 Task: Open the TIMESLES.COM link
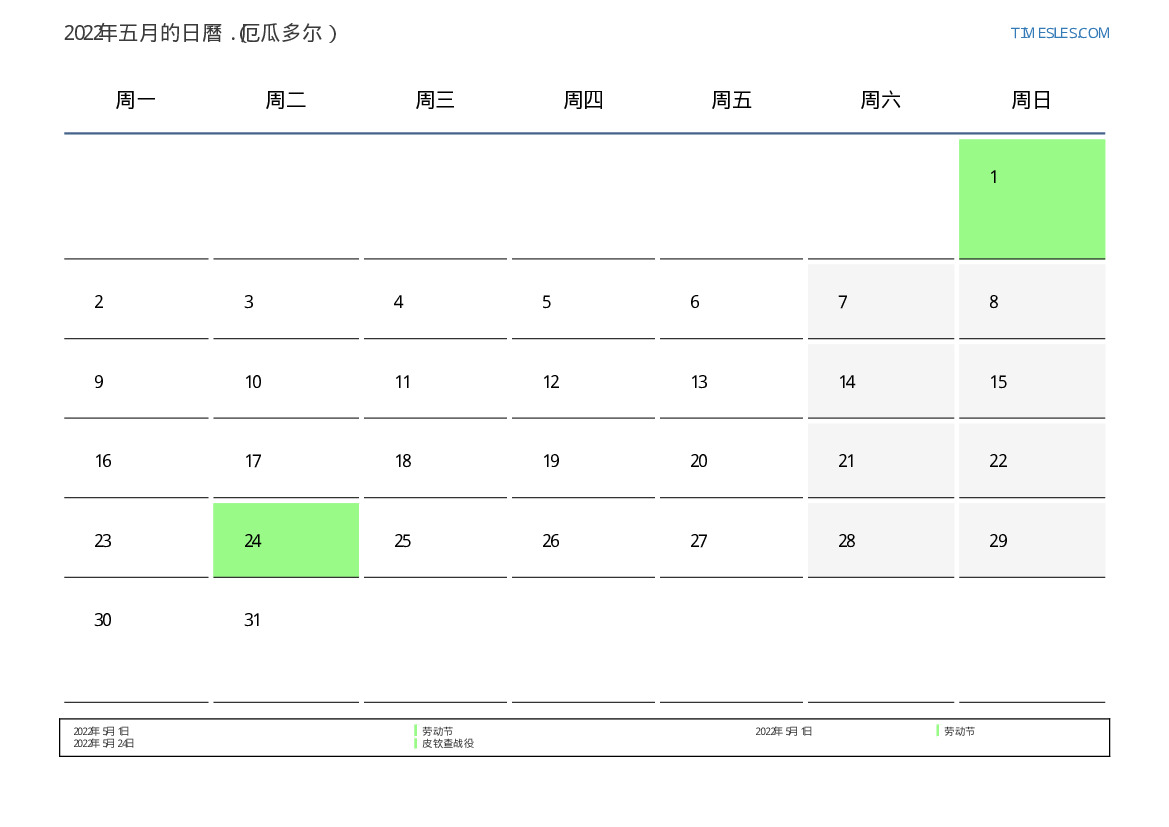pos(1059,33)
